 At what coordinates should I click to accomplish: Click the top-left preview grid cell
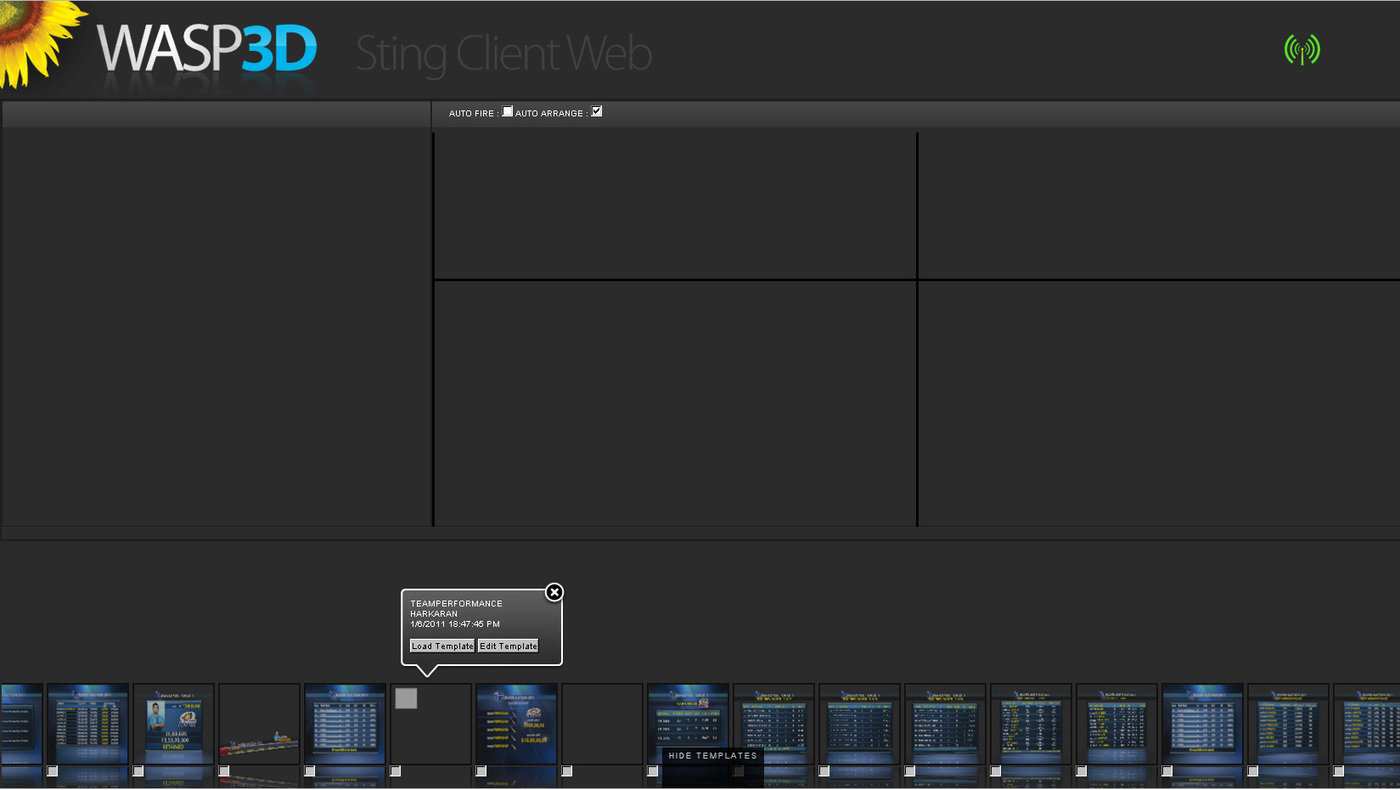tap(675, 206)
